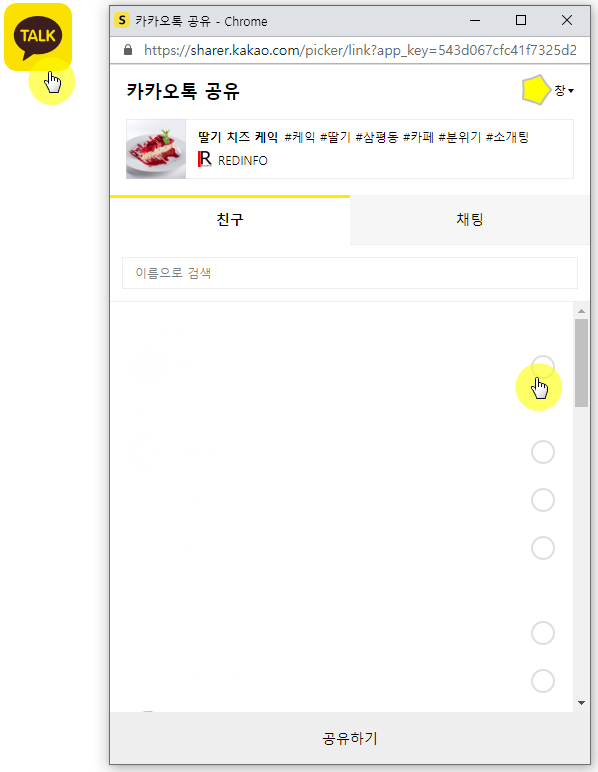This screenshot has height=772, width=598.
Task: Click the scrollbar up arrow
Action: (x=581, y=311)
